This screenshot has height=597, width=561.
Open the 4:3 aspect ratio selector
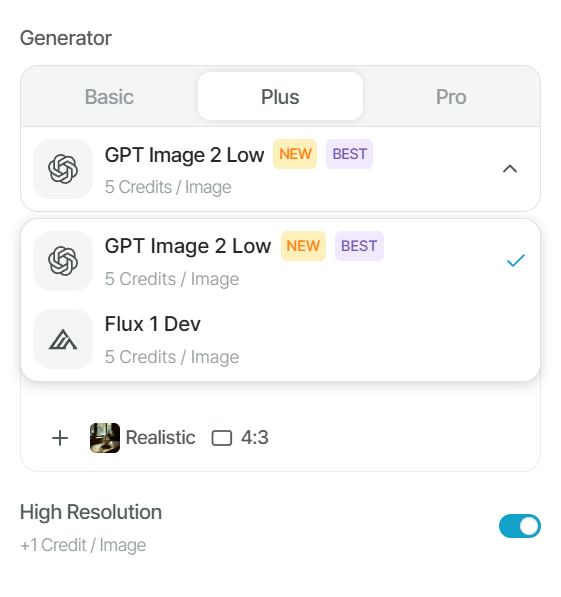click(240, 438)
